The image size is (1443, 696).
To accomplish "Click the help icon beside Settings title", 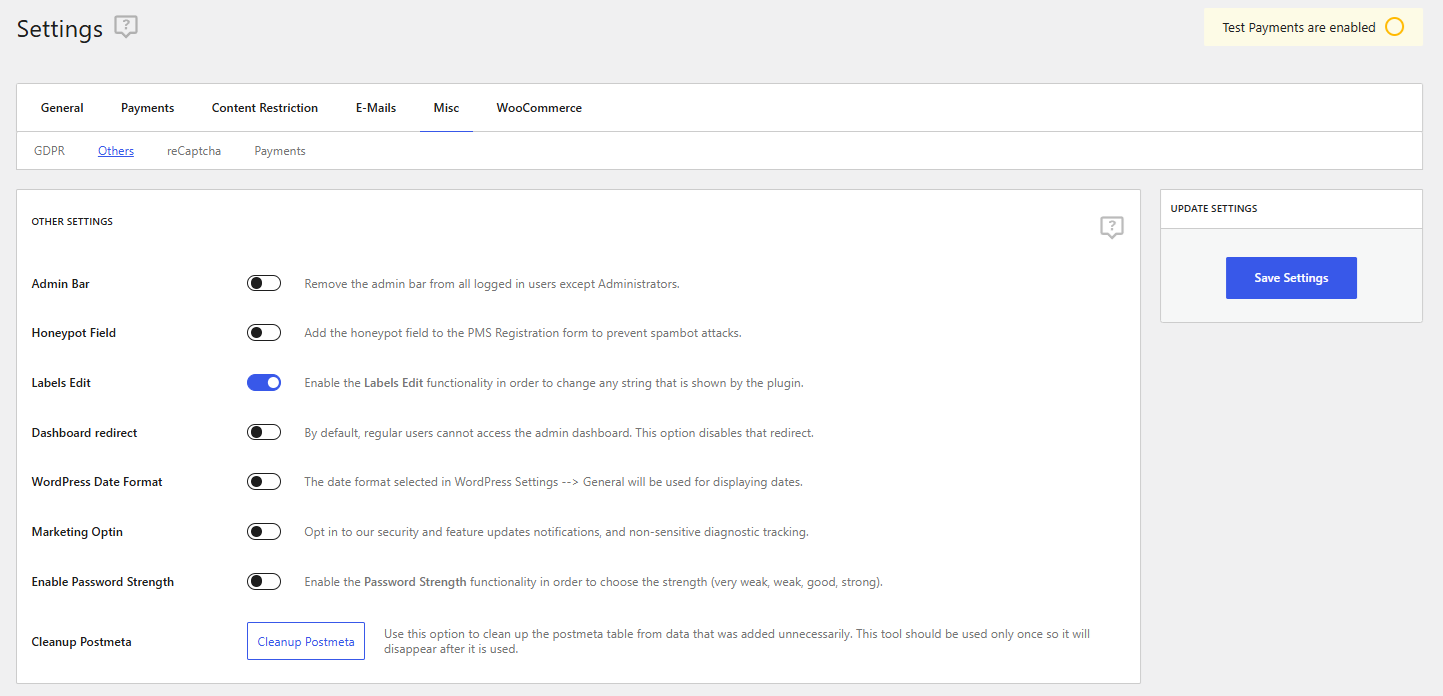I will point(125,27).
